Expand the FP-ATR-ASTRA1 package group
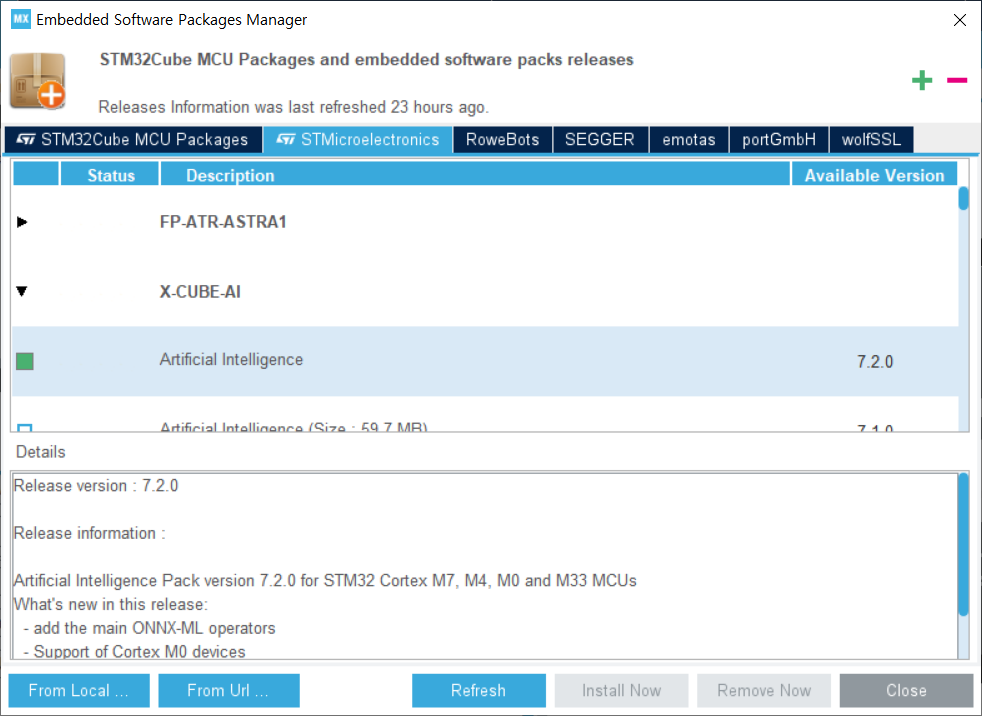 (x=22, y=222)
